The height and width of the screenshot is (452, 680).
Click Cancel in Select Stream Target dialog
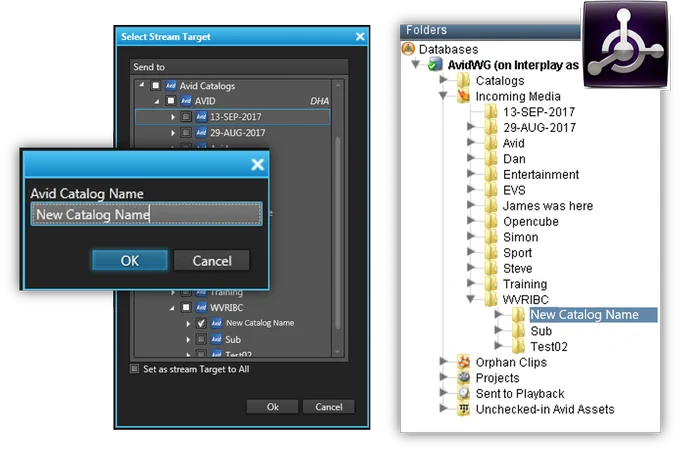click(x=329, y=407)
